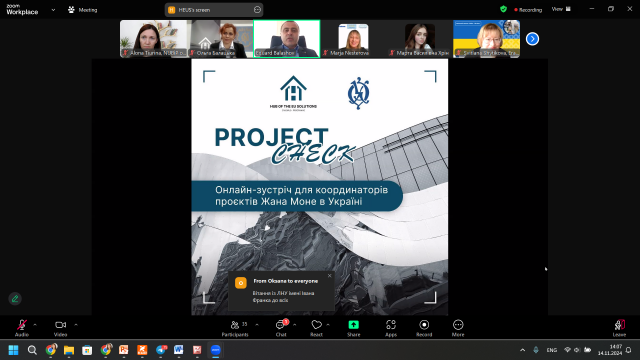Open the More options menu

(458, 328)
